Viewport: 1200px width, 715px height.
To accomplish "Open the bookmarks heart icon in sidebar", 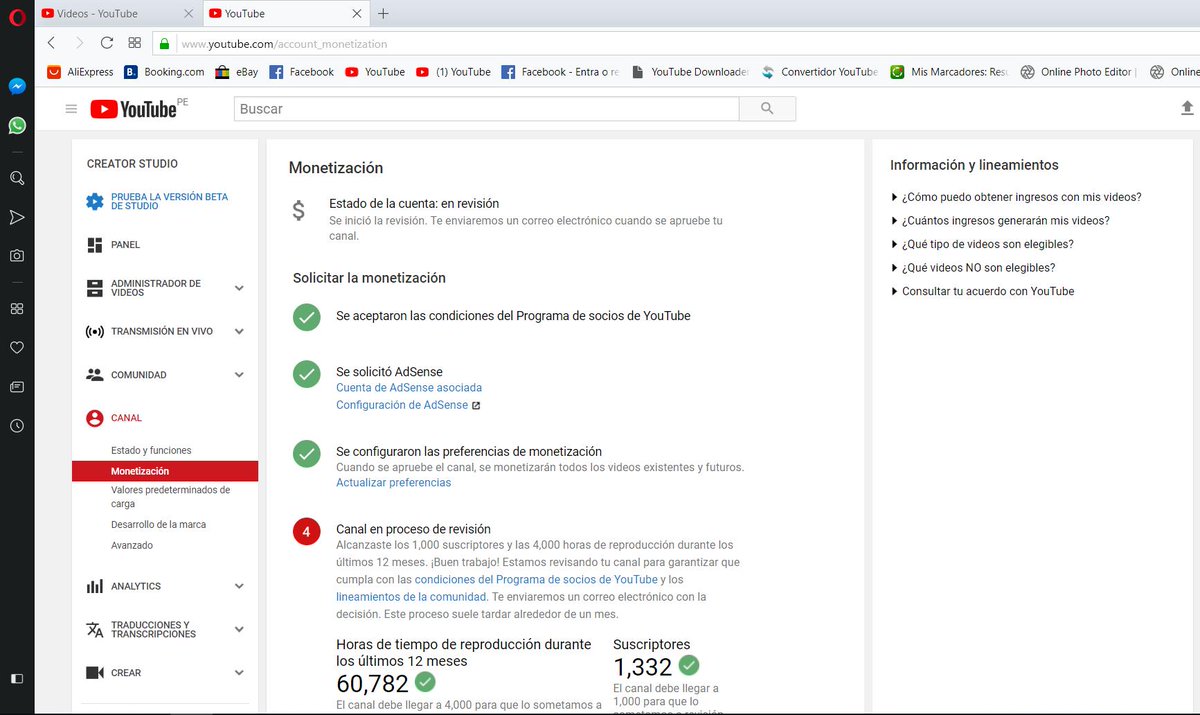I will (x=17, y=348).
